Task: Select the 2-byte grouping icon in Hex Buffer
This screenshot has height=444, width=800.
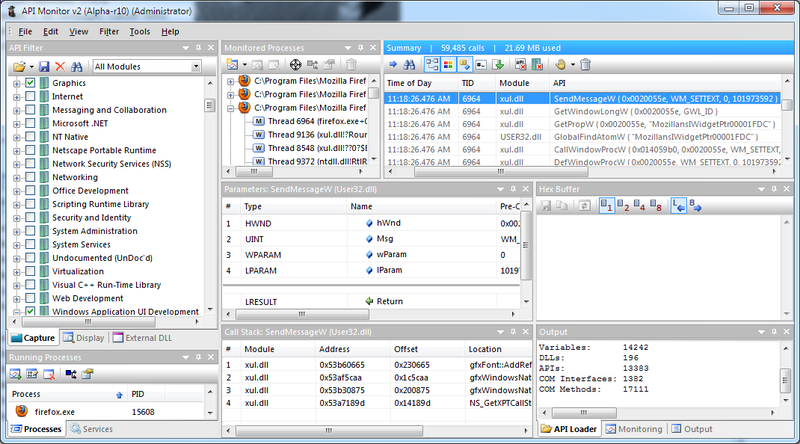Action: click(x=622, y=206)
